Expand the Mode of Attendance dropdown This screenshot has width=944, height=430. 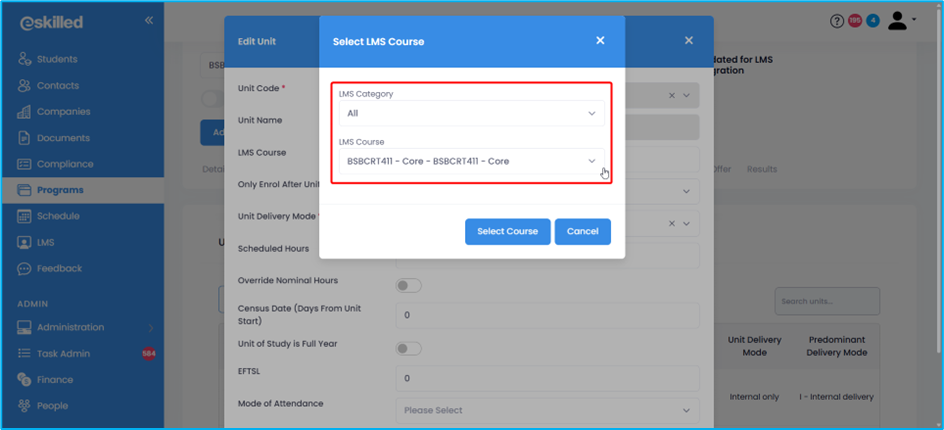pyautogui.click(x=547, y=410)
